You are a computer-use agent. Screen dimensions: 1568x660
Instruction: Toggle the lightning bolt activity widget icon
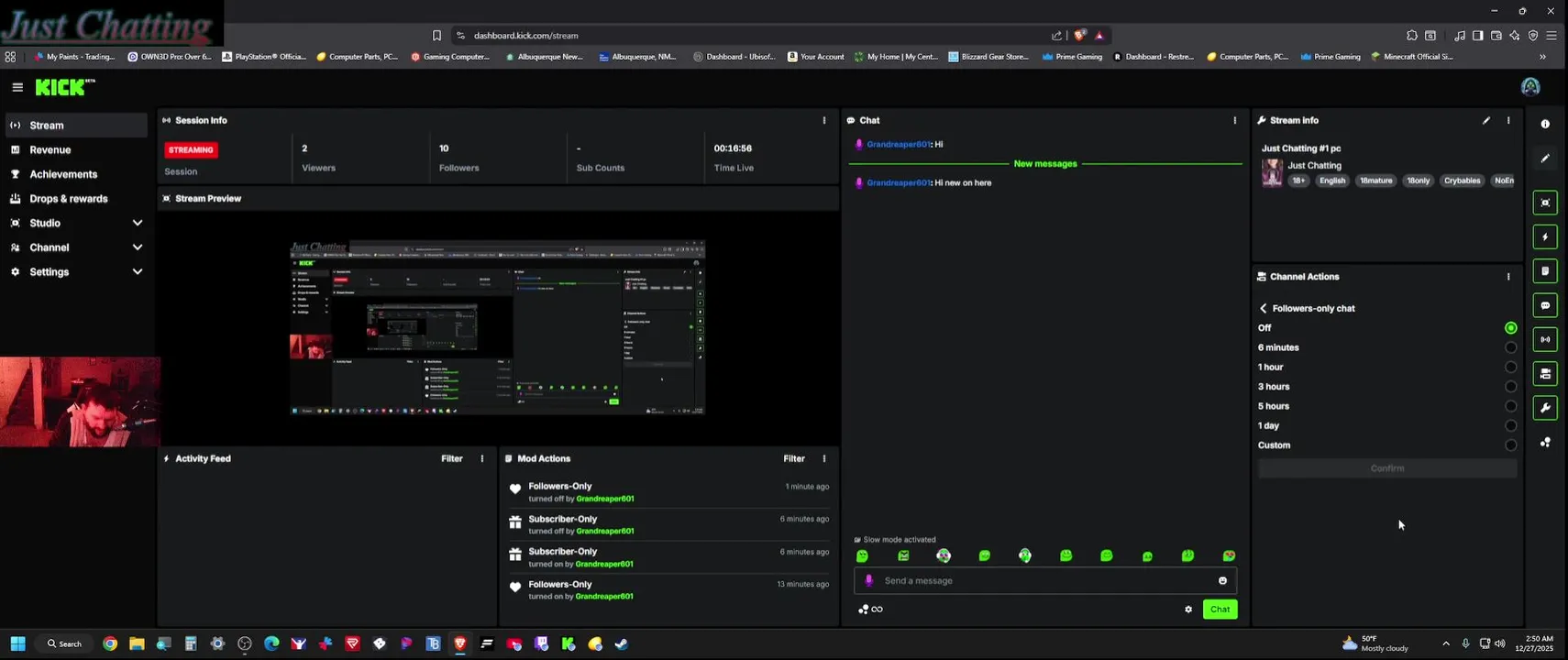1545,236
